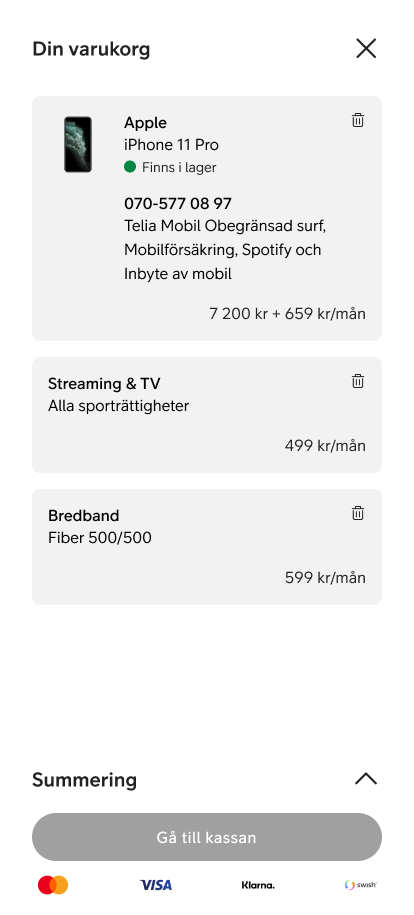Click the VISA payment logo
Image resolution: width=414 pixels, height=915 pixels.
pos(156,885)
